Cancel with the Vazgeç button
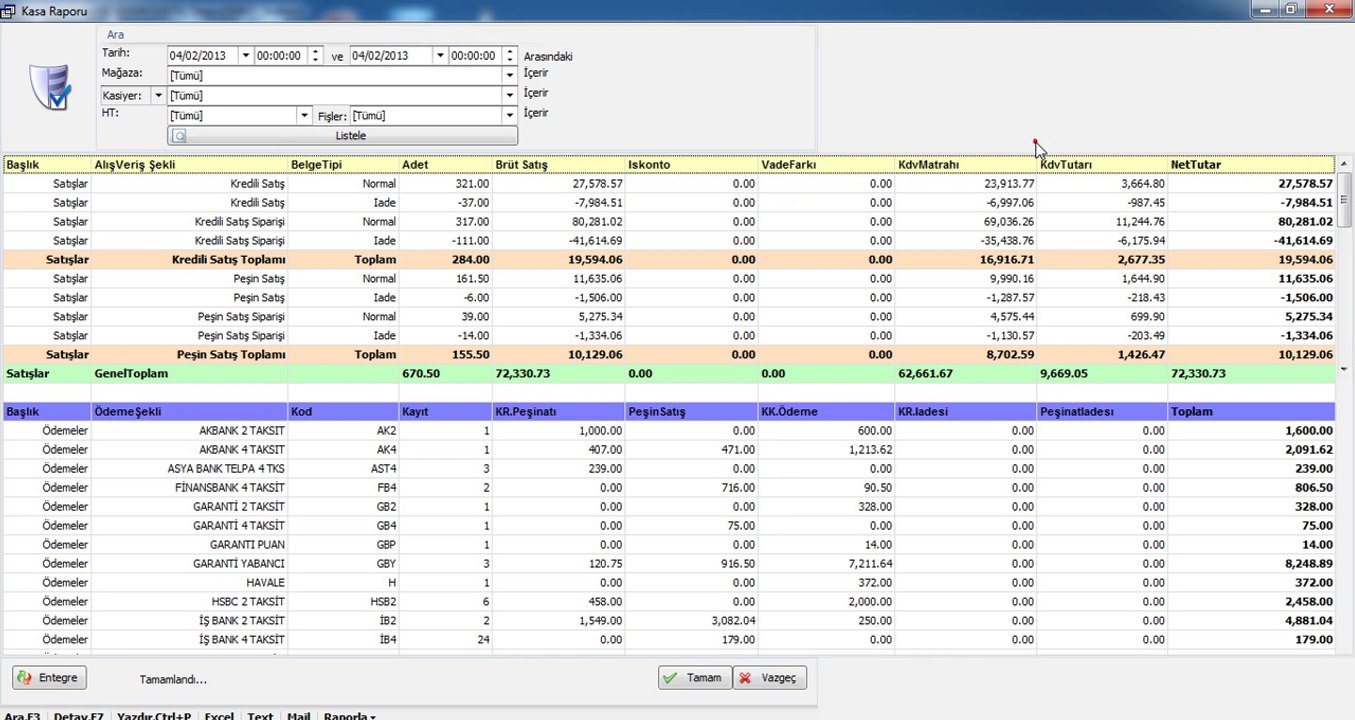The height and width of the screenshot is (720, 1355). pos(770,677)
